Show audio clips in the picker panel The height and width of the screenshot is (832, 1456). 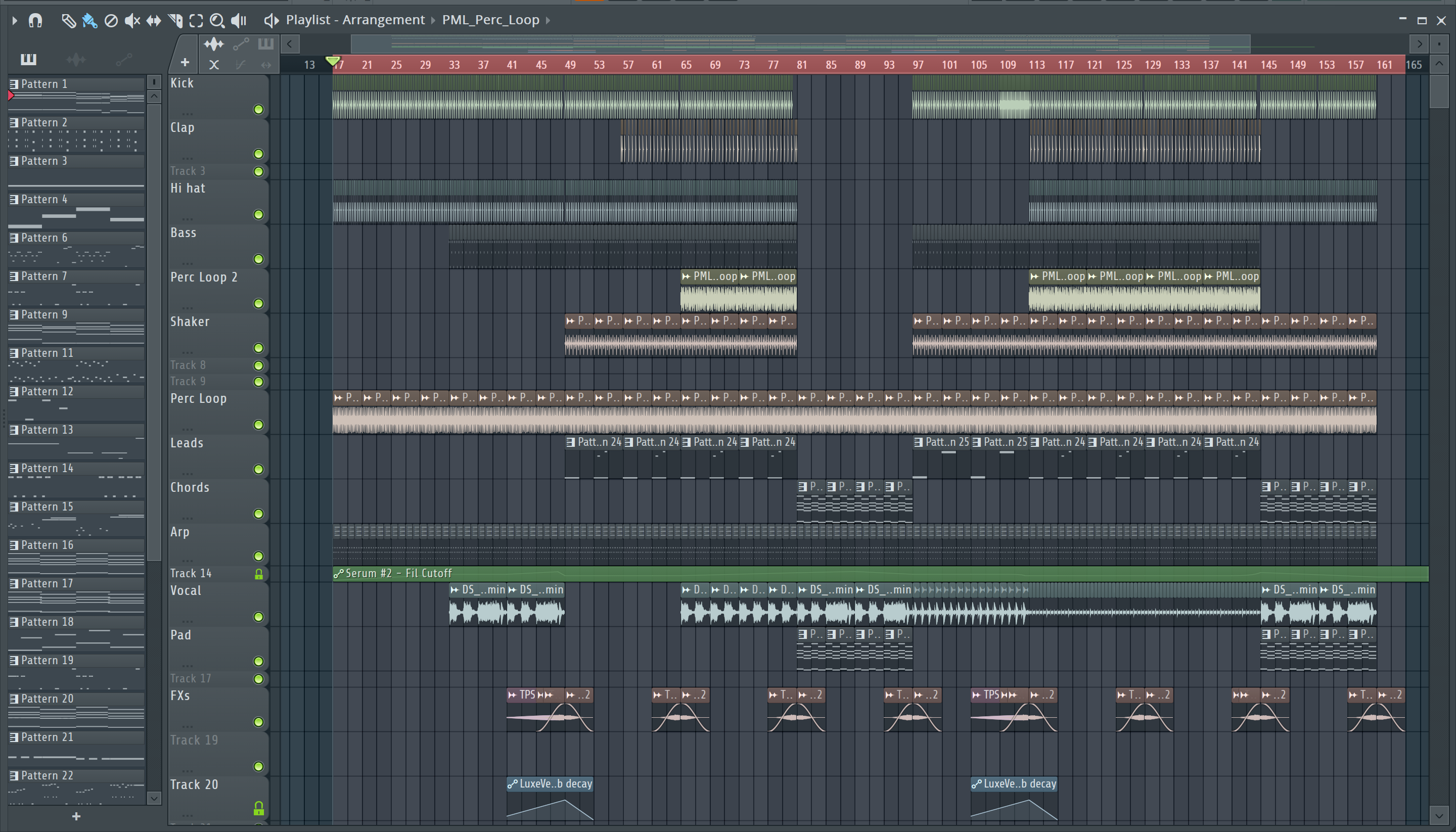pyautogui.click(x=75, y=59)
